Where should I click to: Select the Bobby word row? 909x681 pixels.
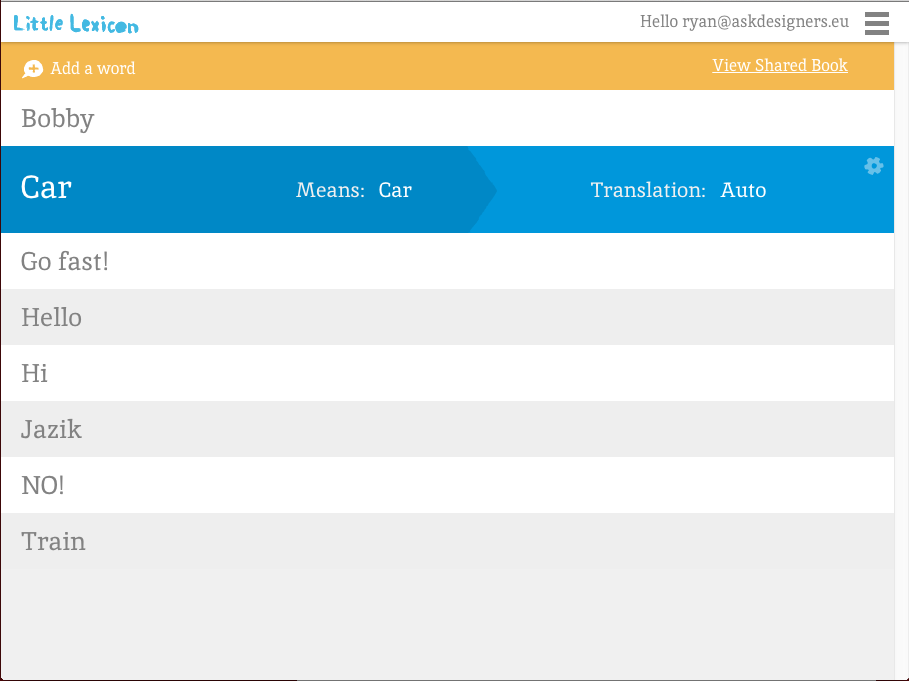point(447,118)
